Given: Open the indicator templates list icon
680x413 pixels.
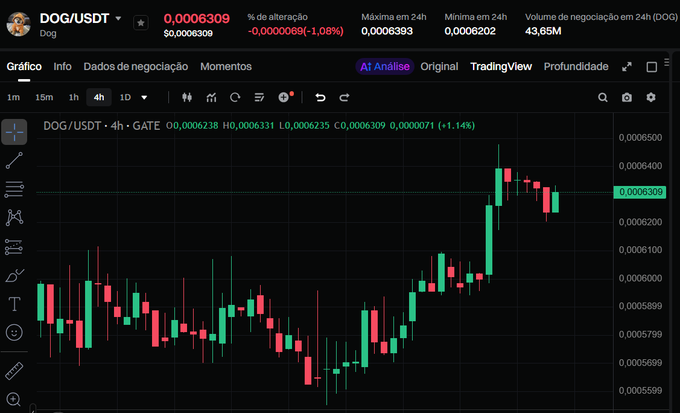Looking at the screenshot, I should coord(259,97).
